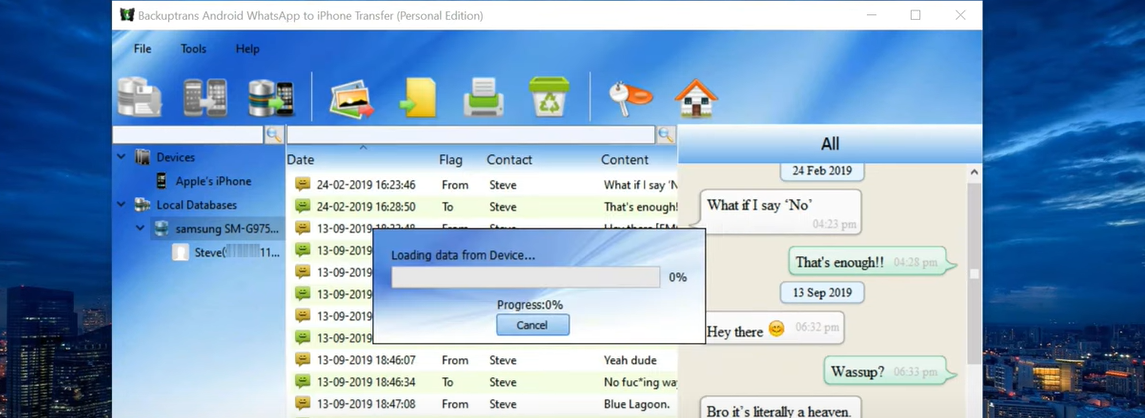The width and height of the screenshot is (1145, 418).
Task: Click the chat scrollbar up arrow
Action: coord(973,173)
